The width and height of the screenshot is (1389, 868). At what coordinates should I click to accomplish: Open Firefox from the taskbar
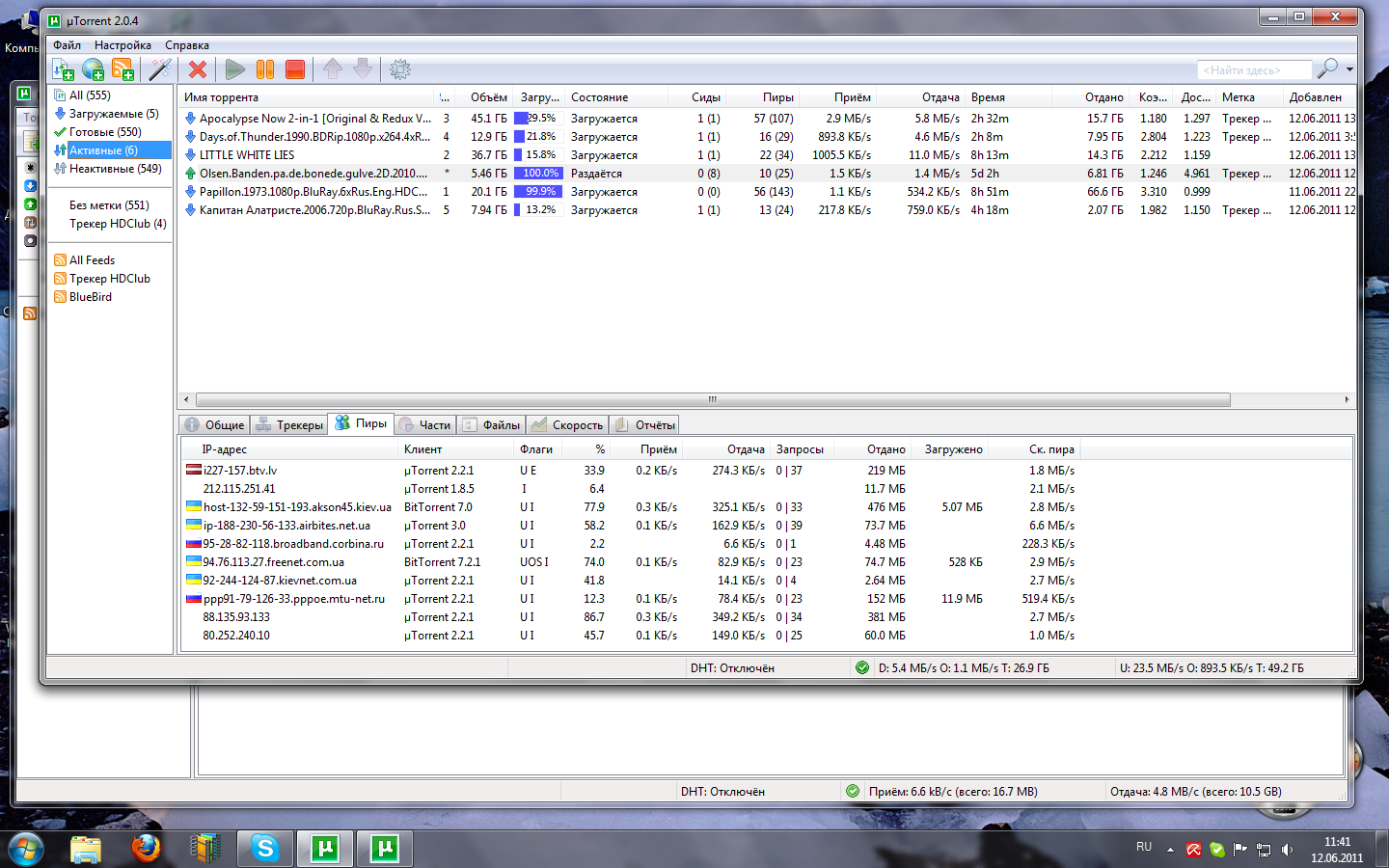point(146,849)
